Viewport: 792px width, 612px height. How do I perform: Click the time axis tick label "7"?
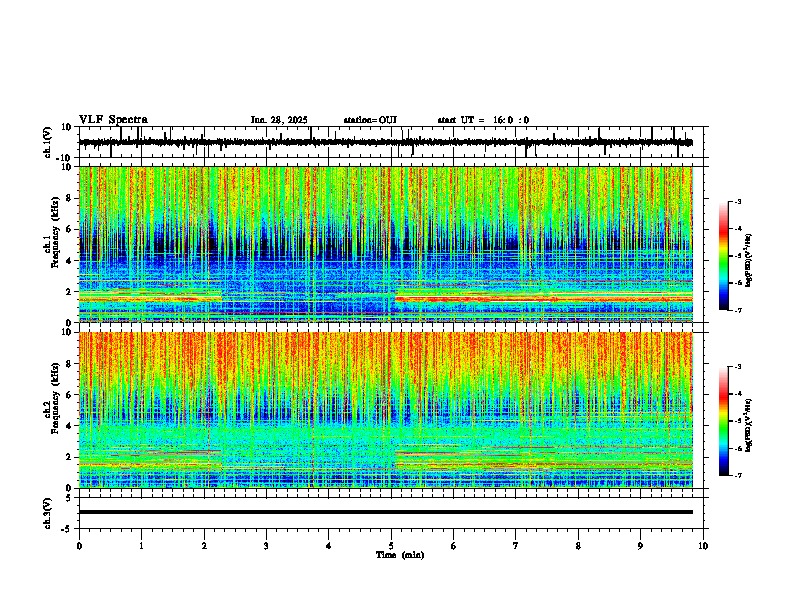pos(516,546)
